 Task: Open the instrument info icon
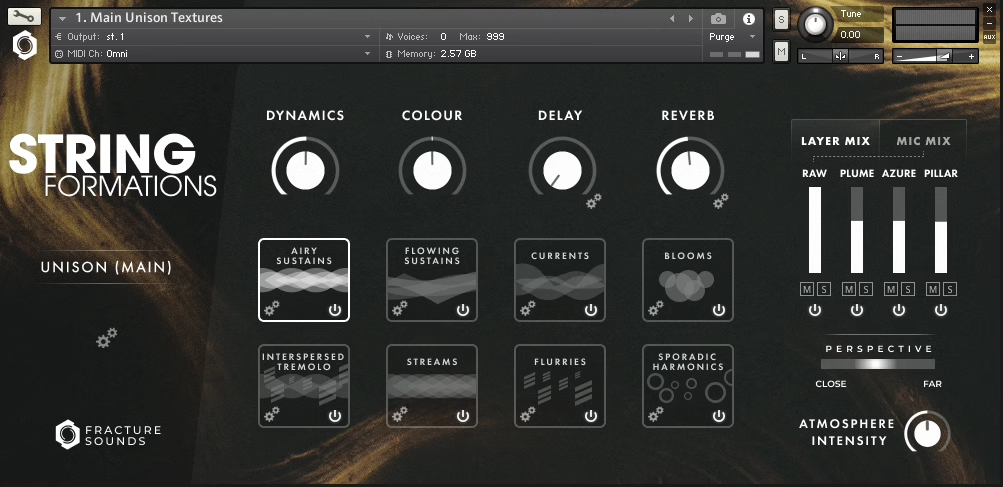pyautogui.click(x=748, y=19)
